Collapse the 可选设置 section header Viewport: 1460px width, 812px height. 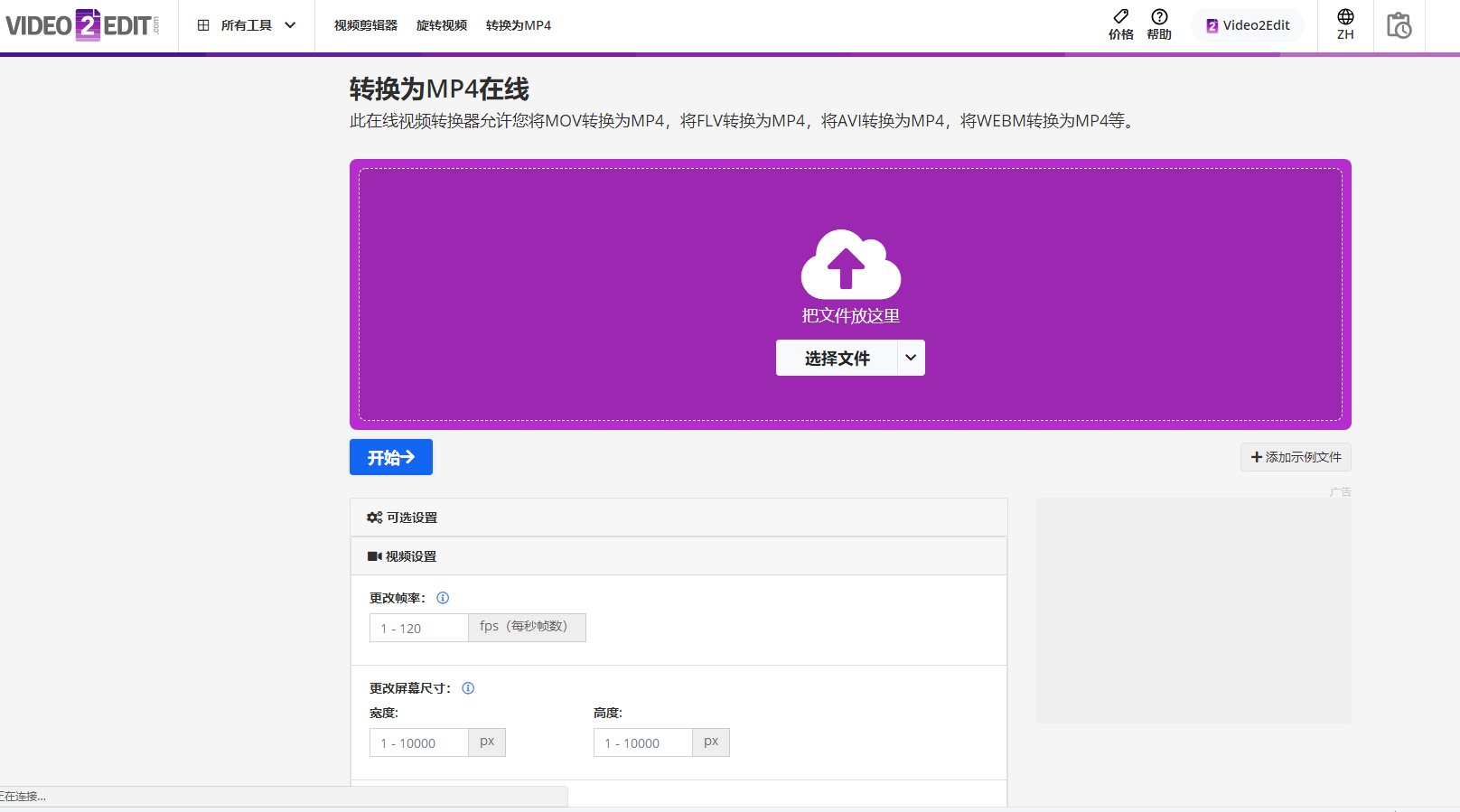click(x=679, y=518)
